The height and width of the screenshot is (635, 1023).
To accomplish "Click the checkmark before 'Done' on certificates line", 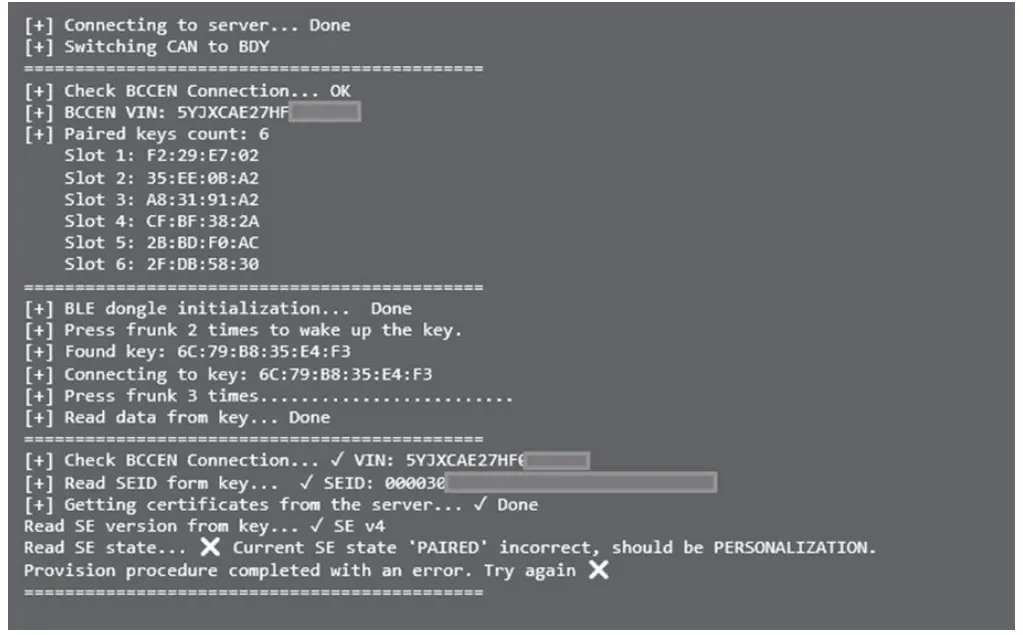I will tap(481, 504).
